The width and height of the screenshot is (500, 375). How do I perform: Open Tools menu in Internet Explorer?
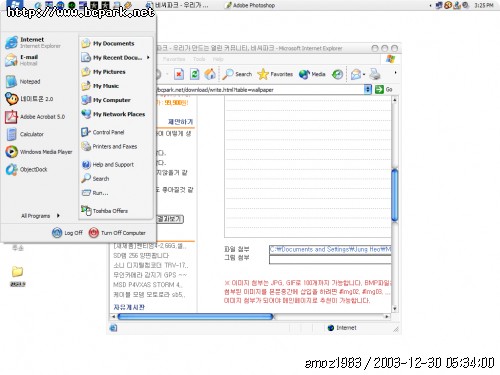pyautogui.click(x=199, y=59)
